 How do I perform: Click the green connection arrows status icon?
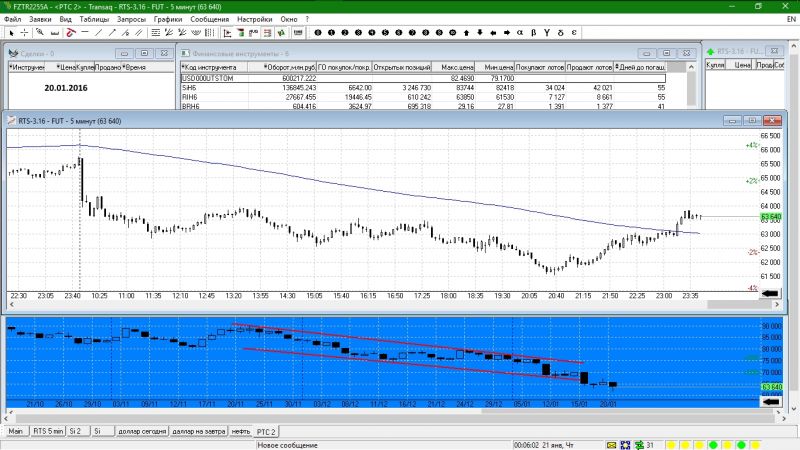[x=639, y=445]
